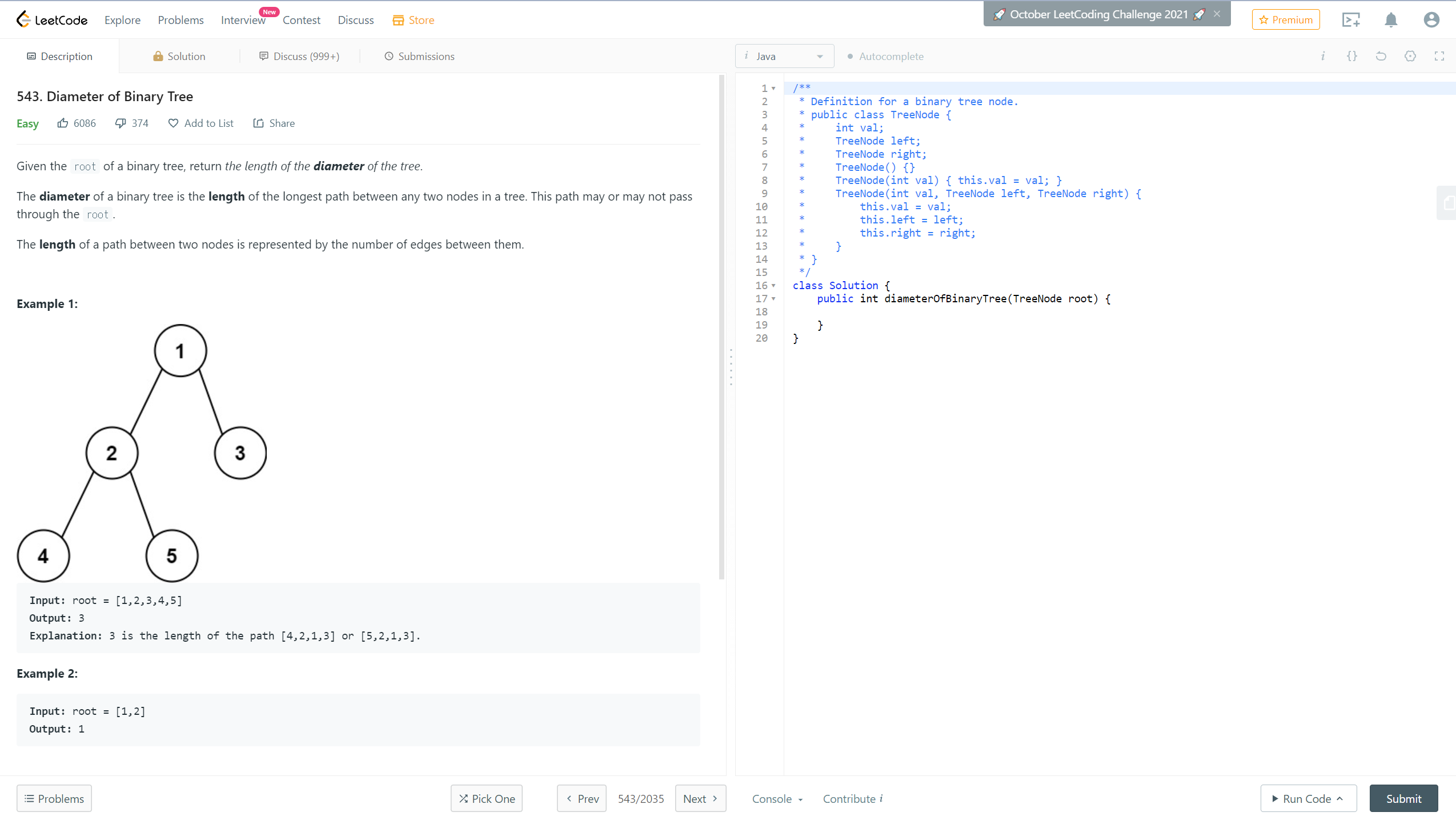Toggle Add to List heart
The height and width of the screenshot is (816, 1456).
(173, 123)
